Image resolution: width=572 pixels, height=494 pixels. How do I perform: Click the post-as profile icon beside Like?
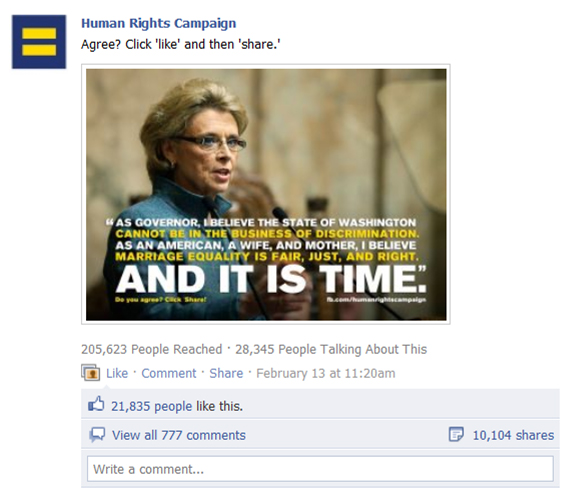click(x=90, y=373)
